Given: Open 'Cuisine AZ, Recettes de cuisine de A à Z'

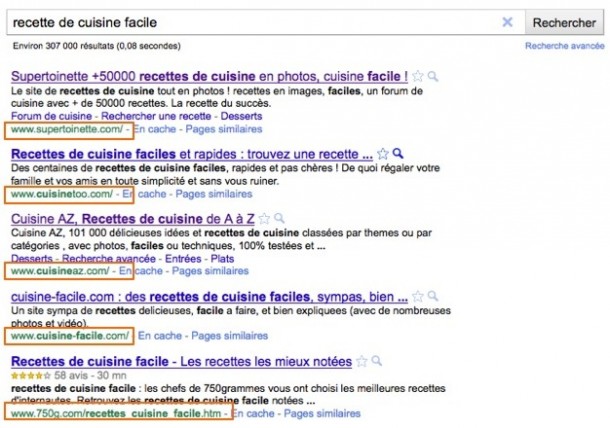Looking at the screenshot, I should click(x=133, y=219).
